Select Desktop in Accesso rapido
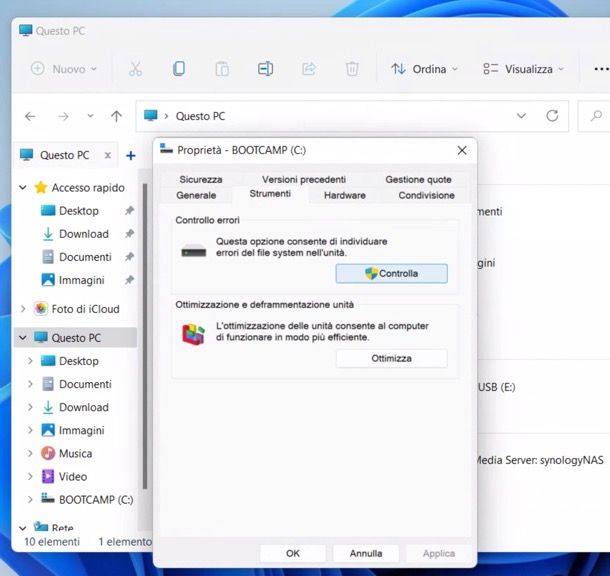This screenshot has width=610, height=576. point(79,211)
